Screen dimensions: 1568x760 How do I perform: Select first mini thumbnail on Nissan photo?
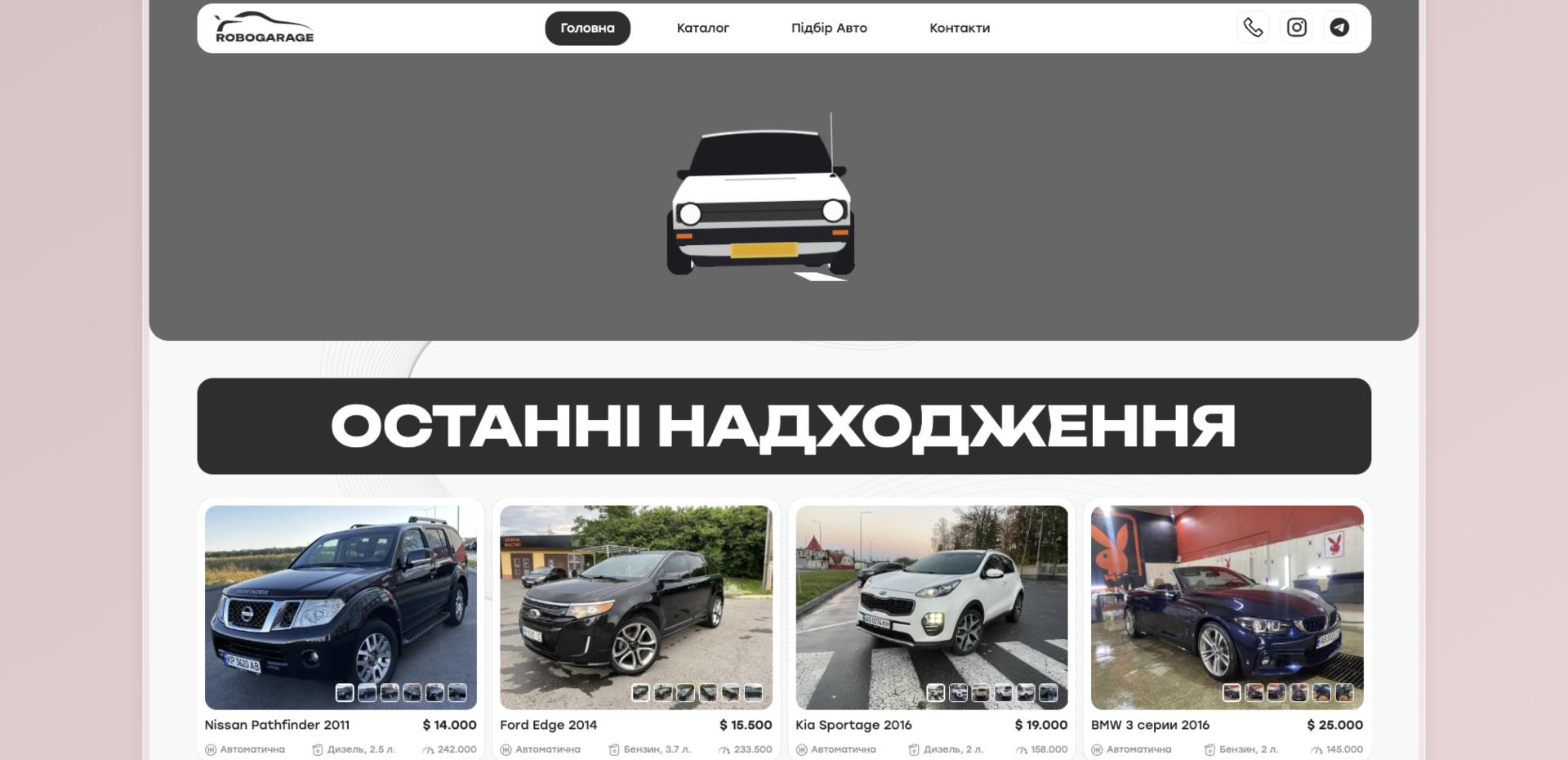tap(345, 693)
